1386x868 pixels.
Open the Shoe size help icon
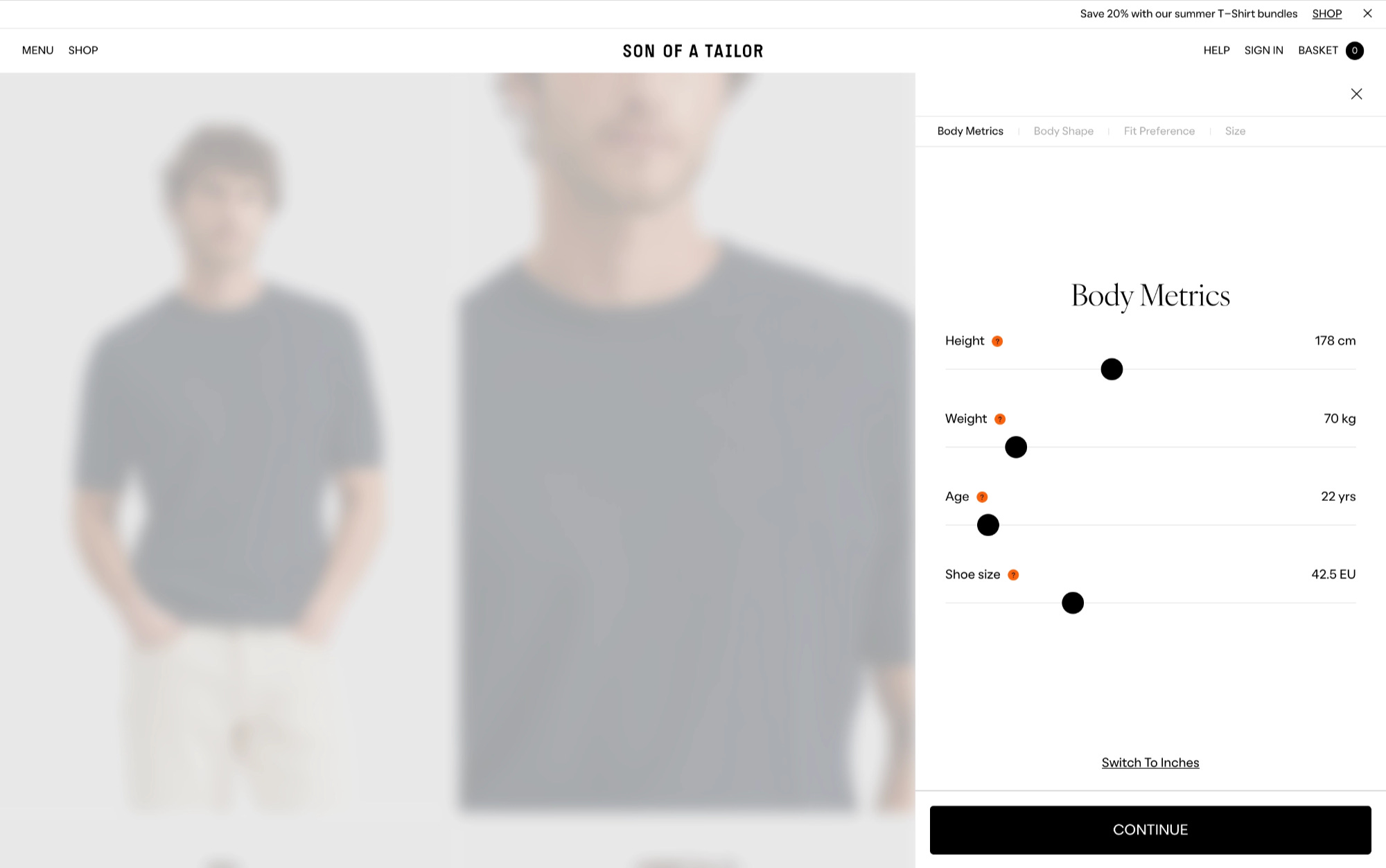coord(1013,575)
